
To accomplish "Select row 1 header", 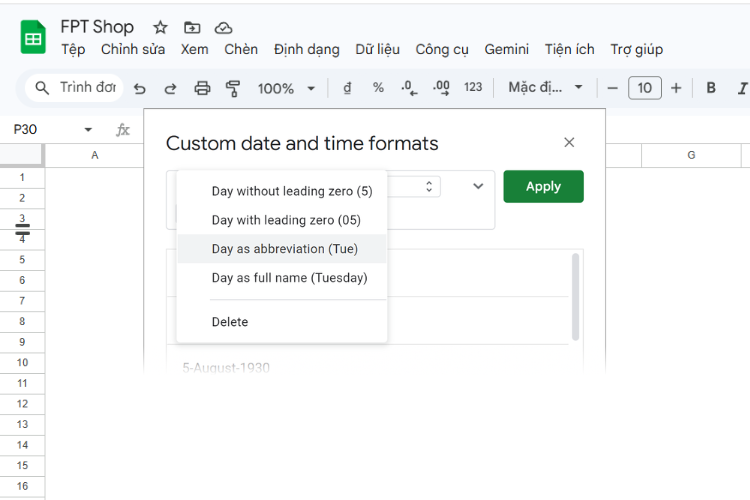I will [x=22, y=178].
